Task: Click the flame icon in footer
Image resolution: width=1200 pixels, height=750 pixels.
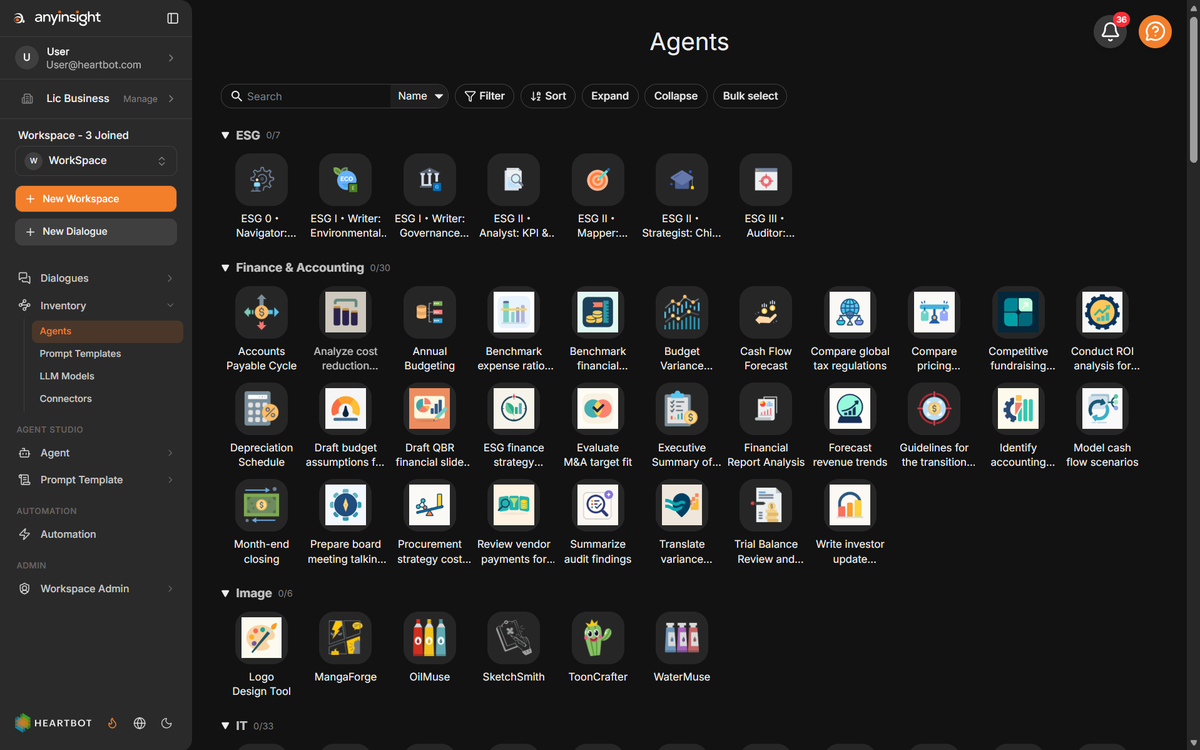Action: (113, 723)
